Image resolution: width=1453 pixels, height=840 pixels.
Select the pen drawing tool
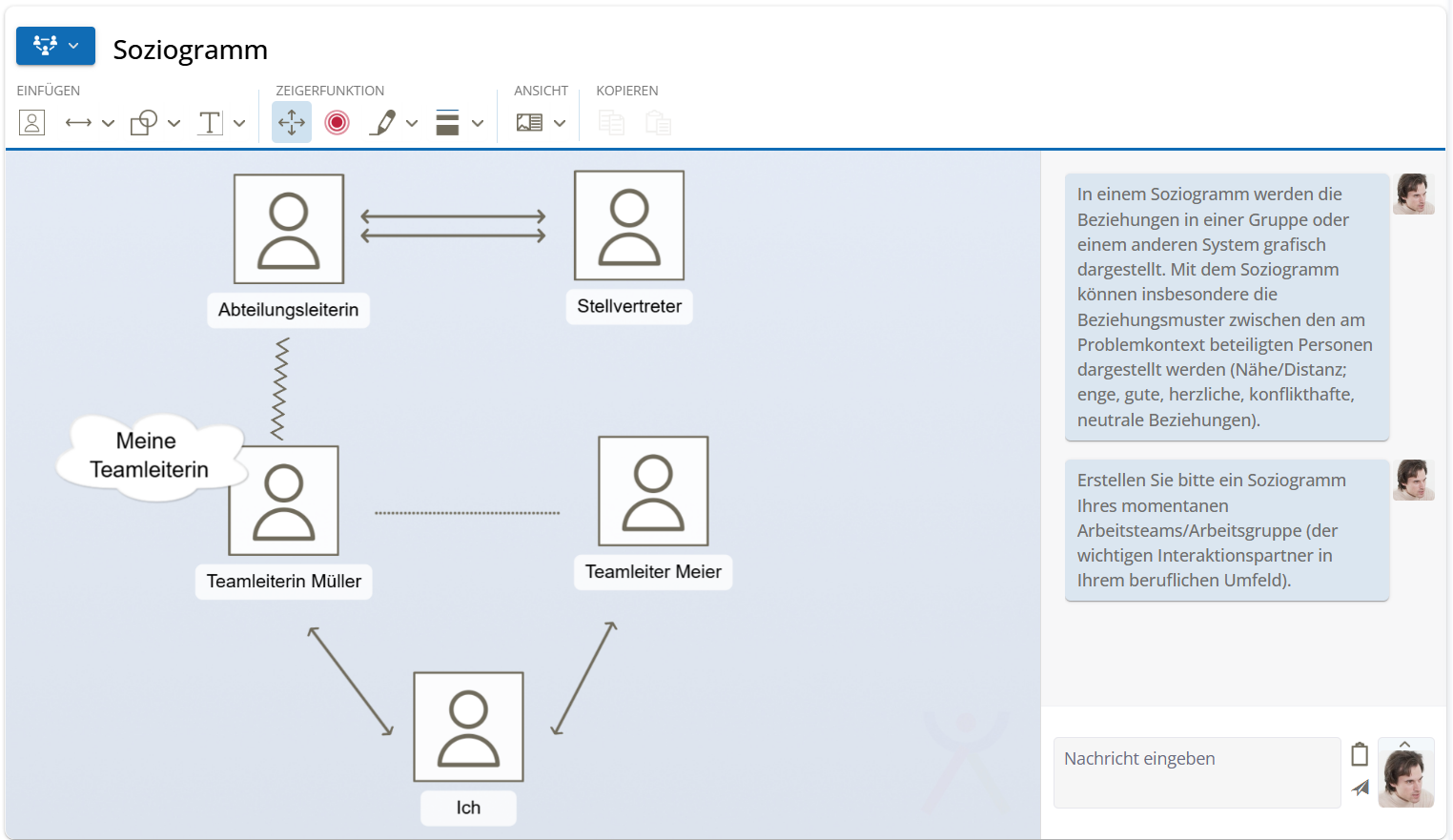pos(382,123)
